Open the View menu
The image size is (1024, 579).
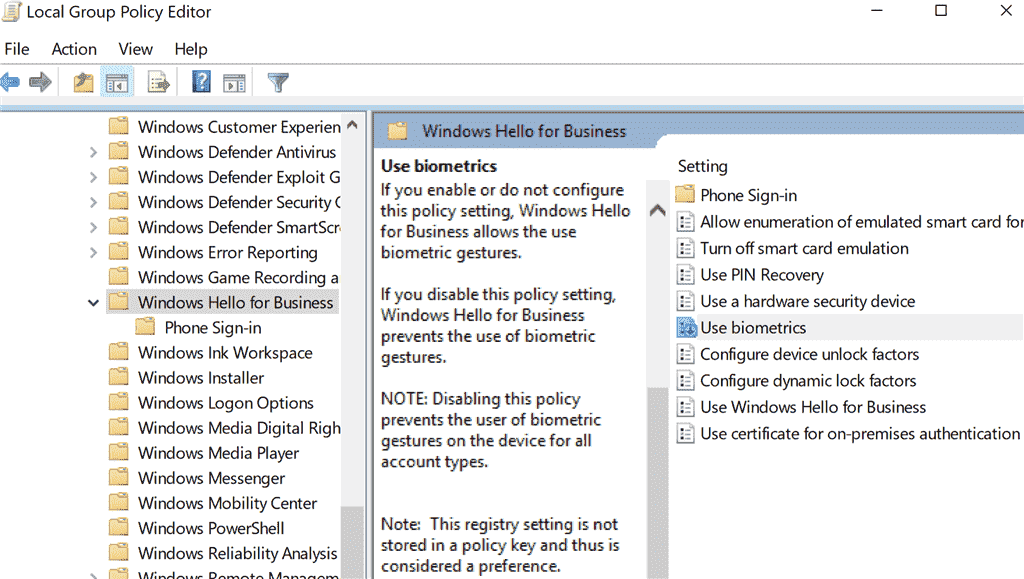(135, 49)
